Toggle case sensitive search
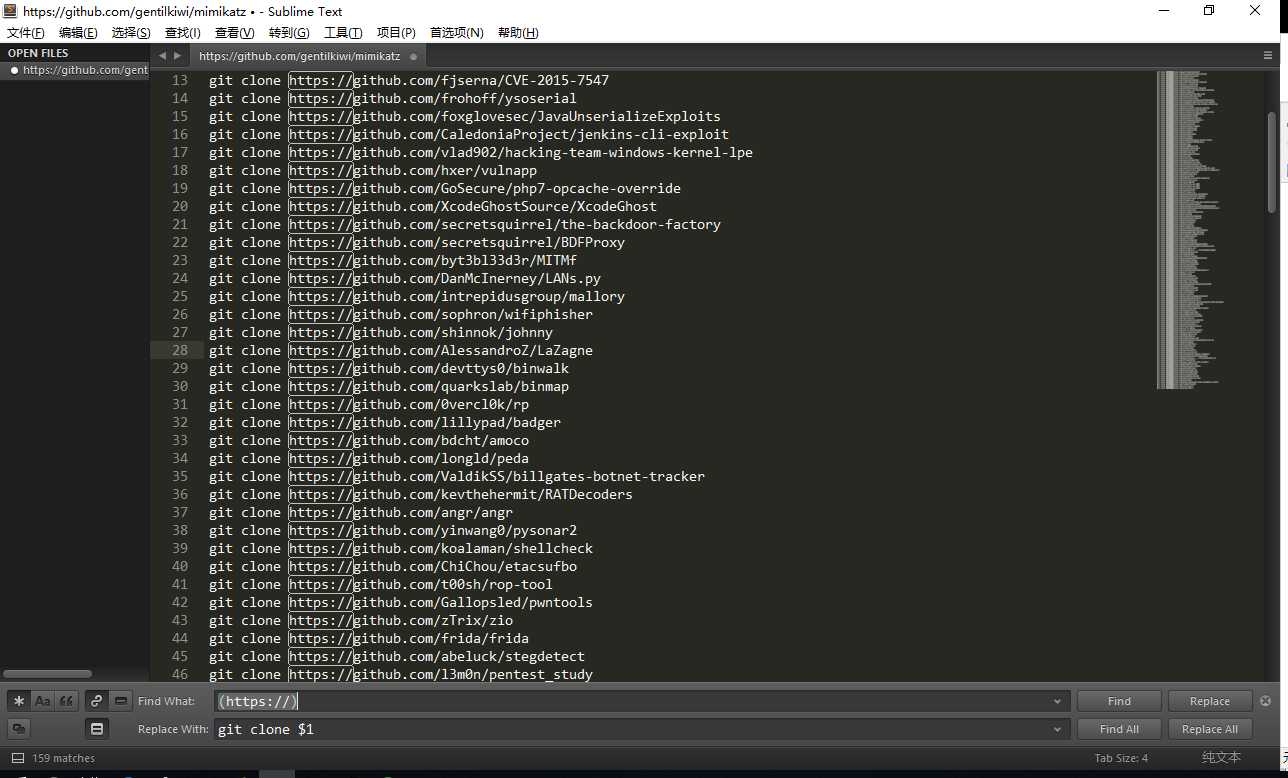The height and width of the screenshot is (778, 1288). [x=43, y=701]
